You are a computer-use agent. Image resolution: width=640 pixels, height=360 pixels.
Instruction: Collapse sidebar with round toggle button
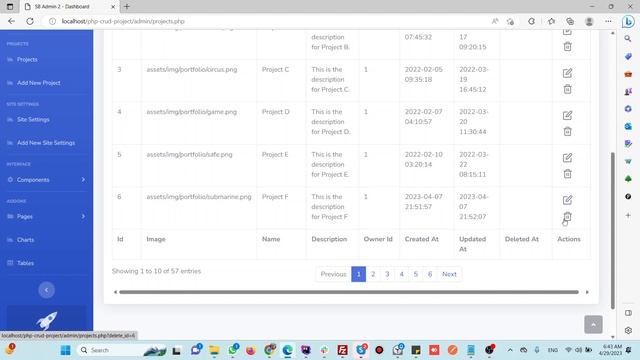(47, 290)
